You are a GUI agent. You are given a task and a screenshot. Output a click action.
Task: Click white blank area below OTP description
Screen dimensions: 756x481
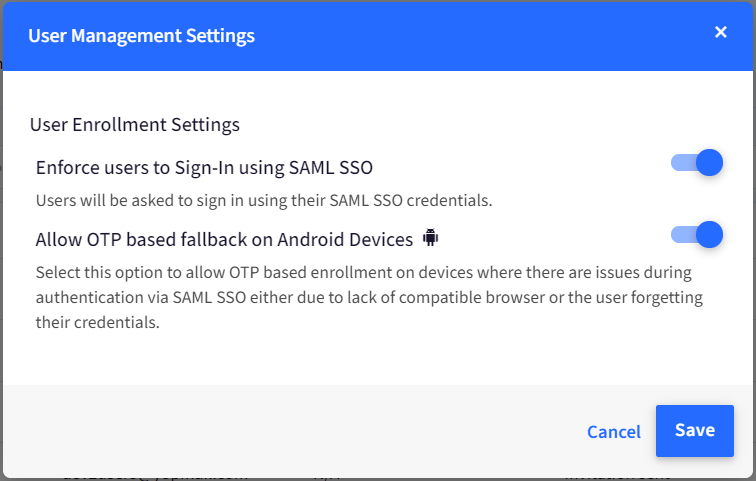click(x=378, y=359)
